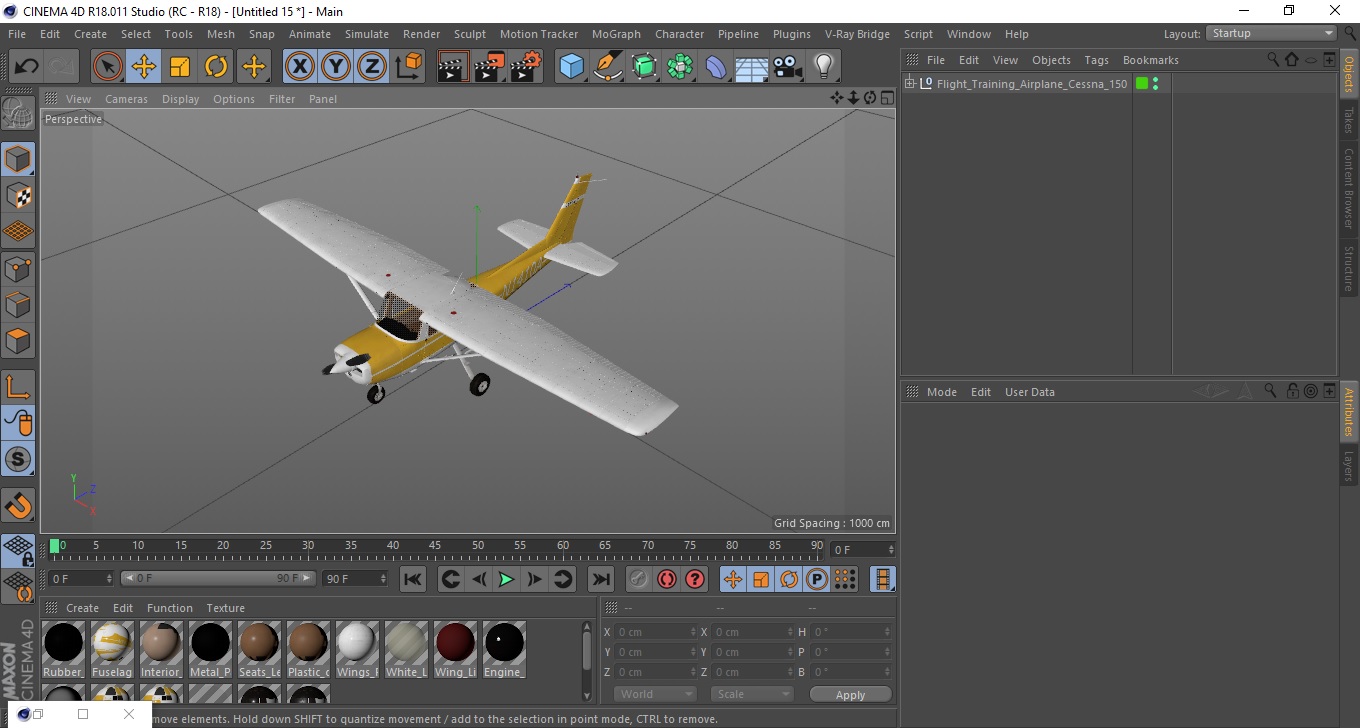Toggle X axis lock
Screen dimensions: 1360x728
point(299,67)
